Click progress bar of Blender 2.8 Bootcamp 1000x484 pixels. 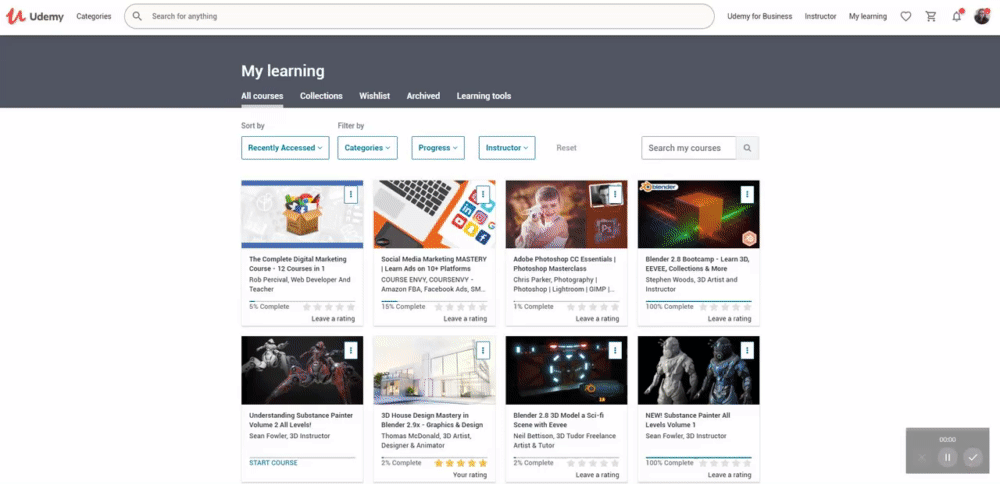point(698,301)
